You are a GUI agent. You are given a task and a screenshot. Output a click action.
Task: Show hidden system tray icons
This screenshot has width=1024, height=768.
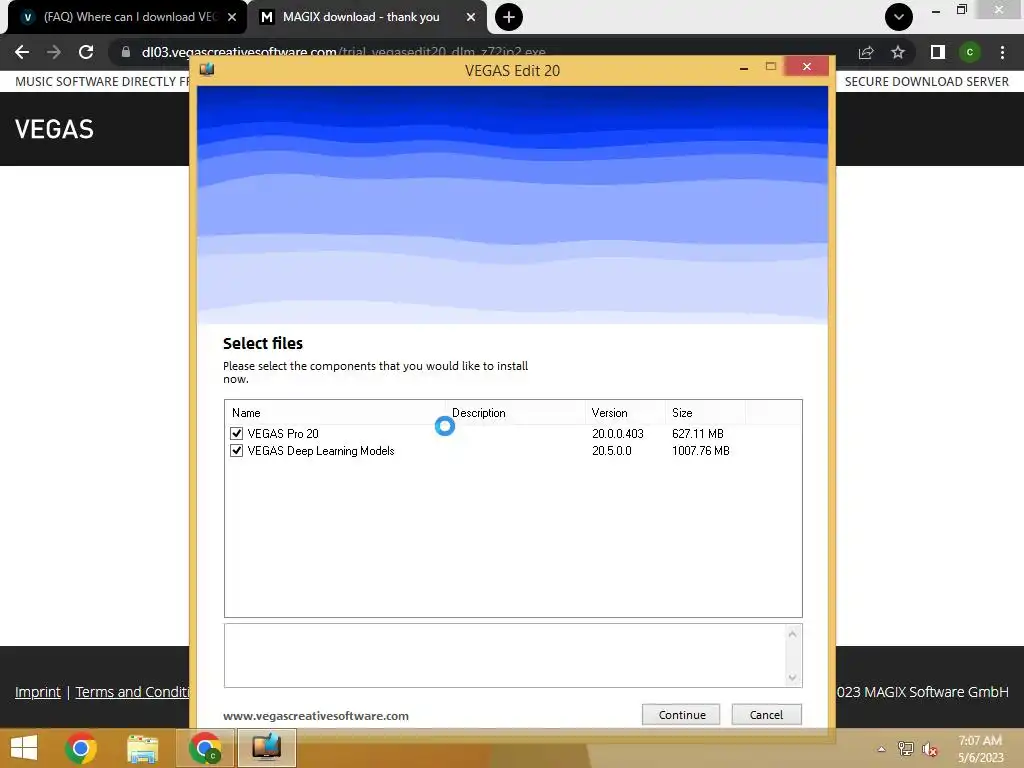coord(881,749)
